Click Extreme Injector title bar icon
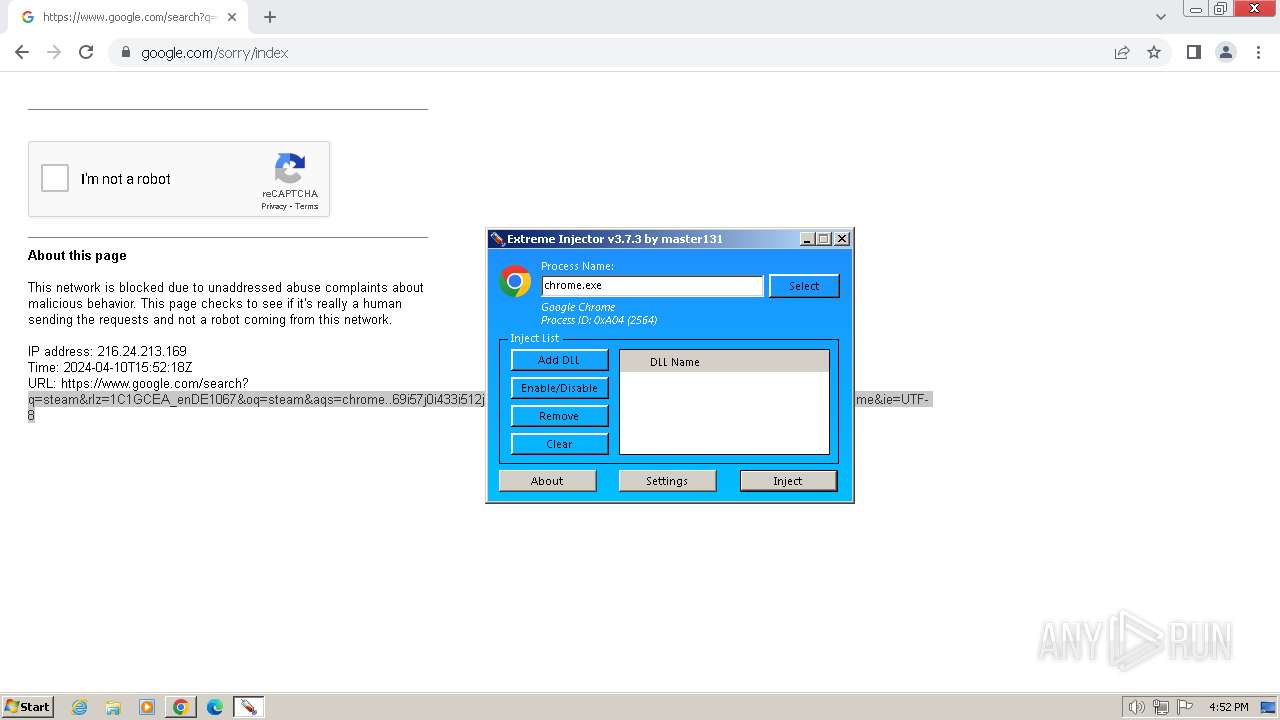 coord(497,239)
